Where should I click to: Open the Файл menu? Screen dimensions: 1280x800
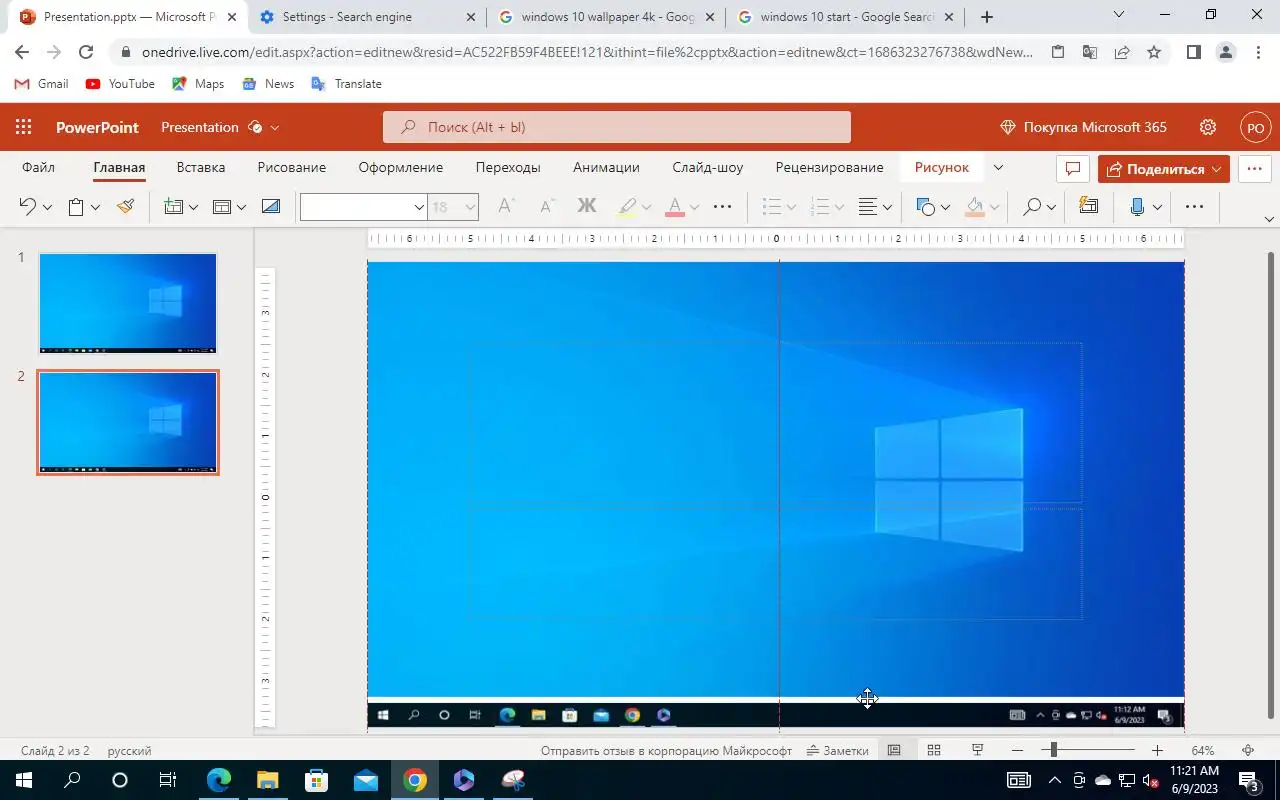pyautogui.click(x=38, y=167)
